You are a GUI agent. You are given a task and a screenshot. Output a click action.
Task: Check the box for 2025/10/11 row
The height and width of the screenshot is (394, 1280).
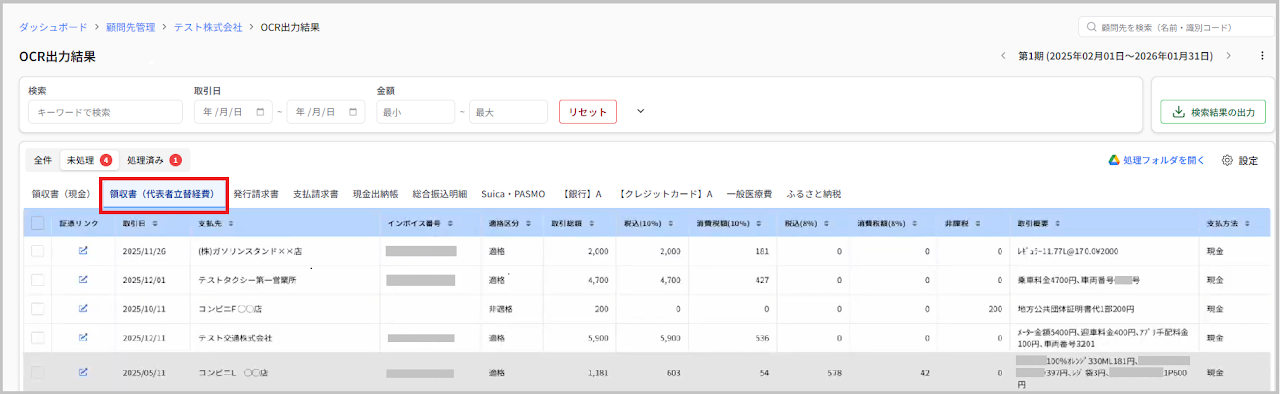[37, 309]
